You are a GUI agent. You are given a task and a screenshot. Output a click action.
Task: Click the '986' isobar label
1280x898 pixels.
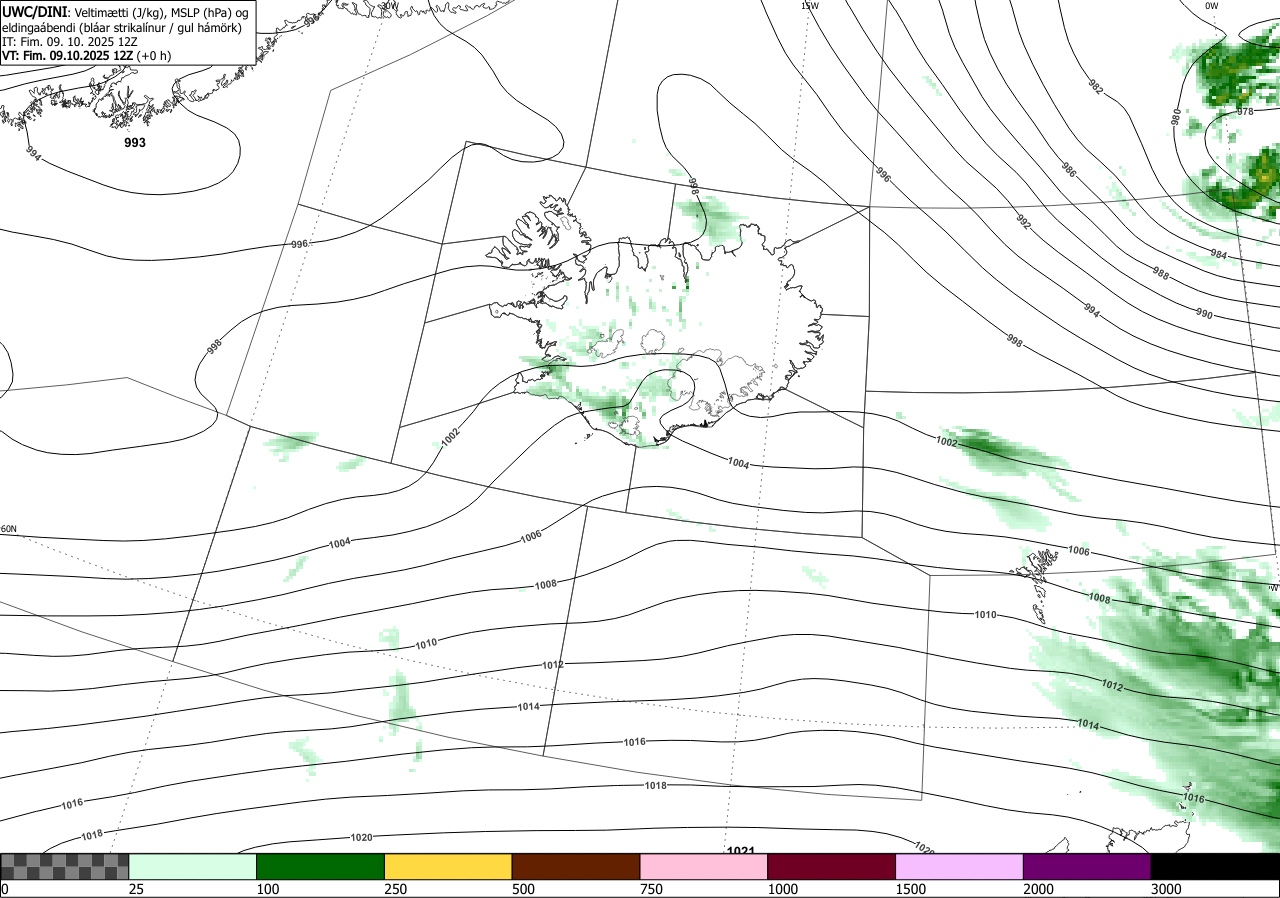click(1069, 171)
